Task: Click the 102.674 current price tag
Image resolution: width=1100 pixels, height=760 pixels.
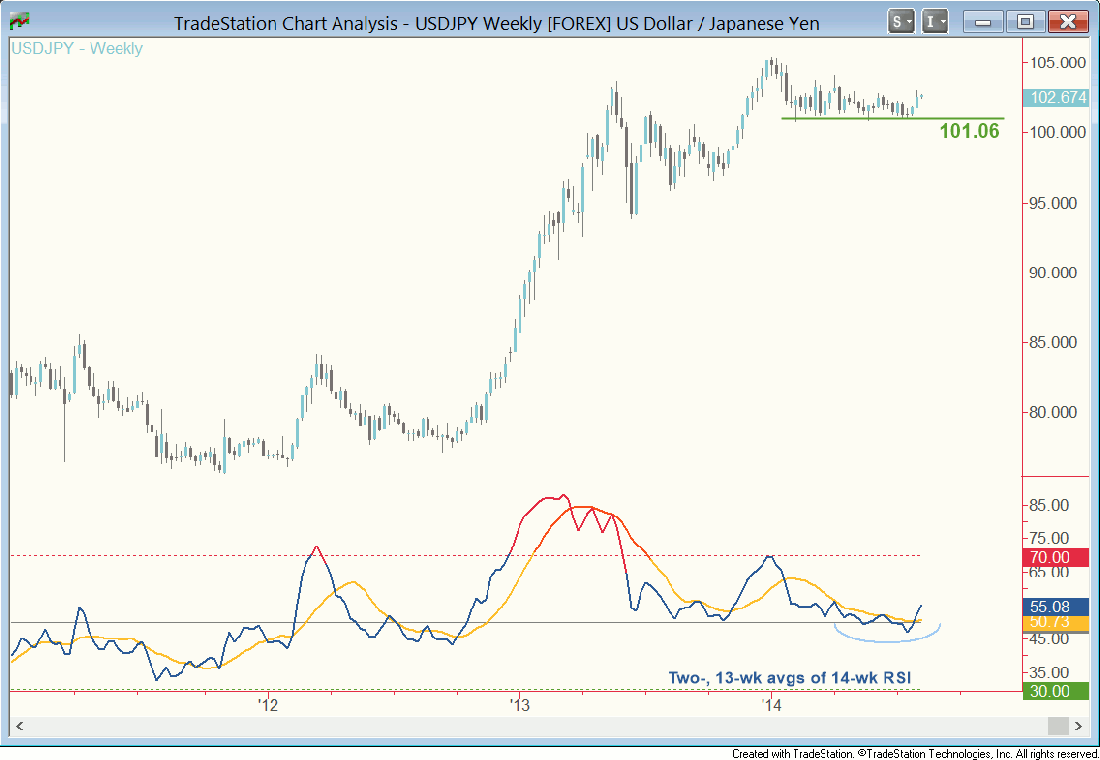Action: 1058,98
